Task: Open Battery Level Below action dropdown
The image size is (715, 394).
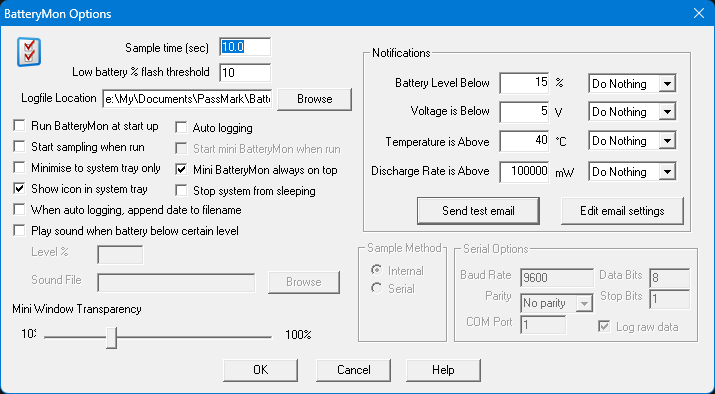Action: pyautogui.click(x=667, y=84)
